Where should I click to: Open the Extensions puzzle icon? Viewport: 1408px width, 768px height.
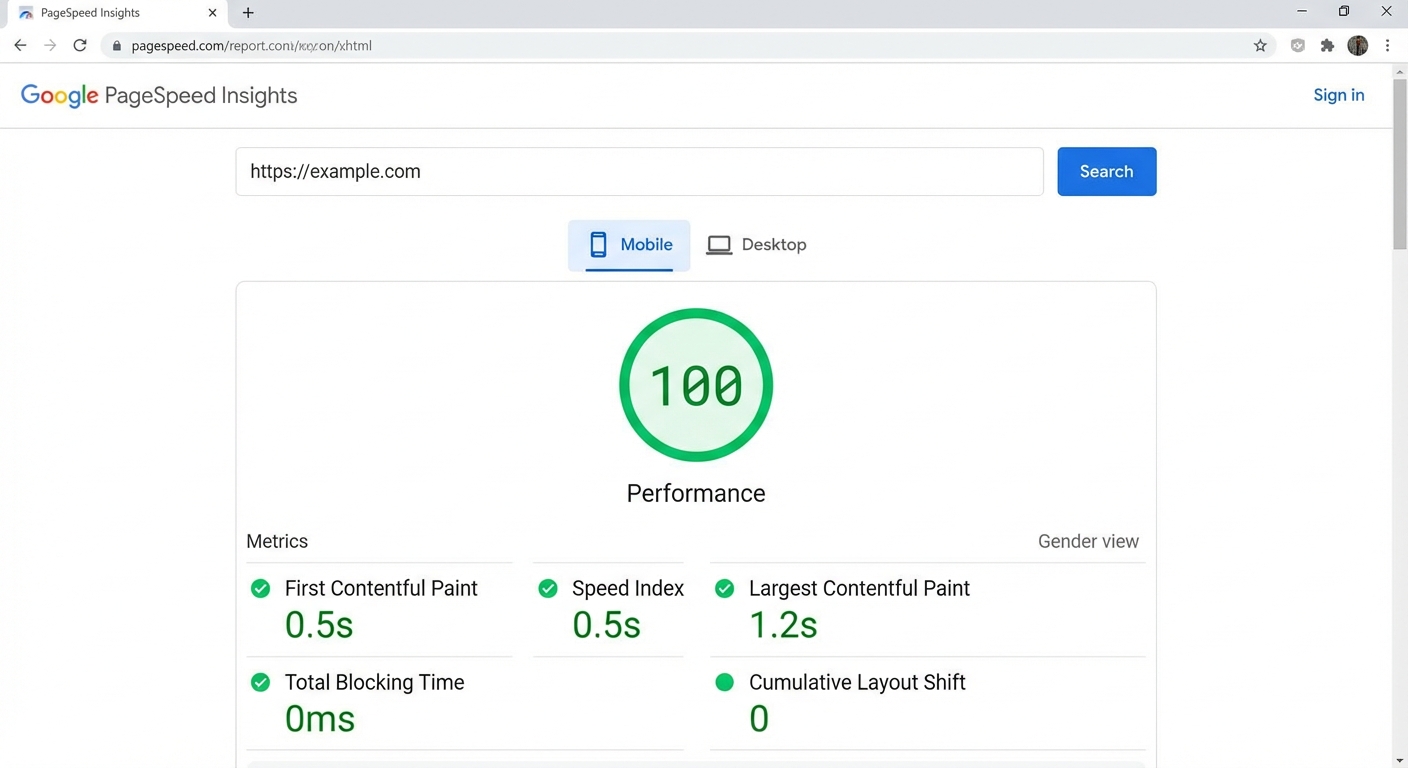point(1327,45)
